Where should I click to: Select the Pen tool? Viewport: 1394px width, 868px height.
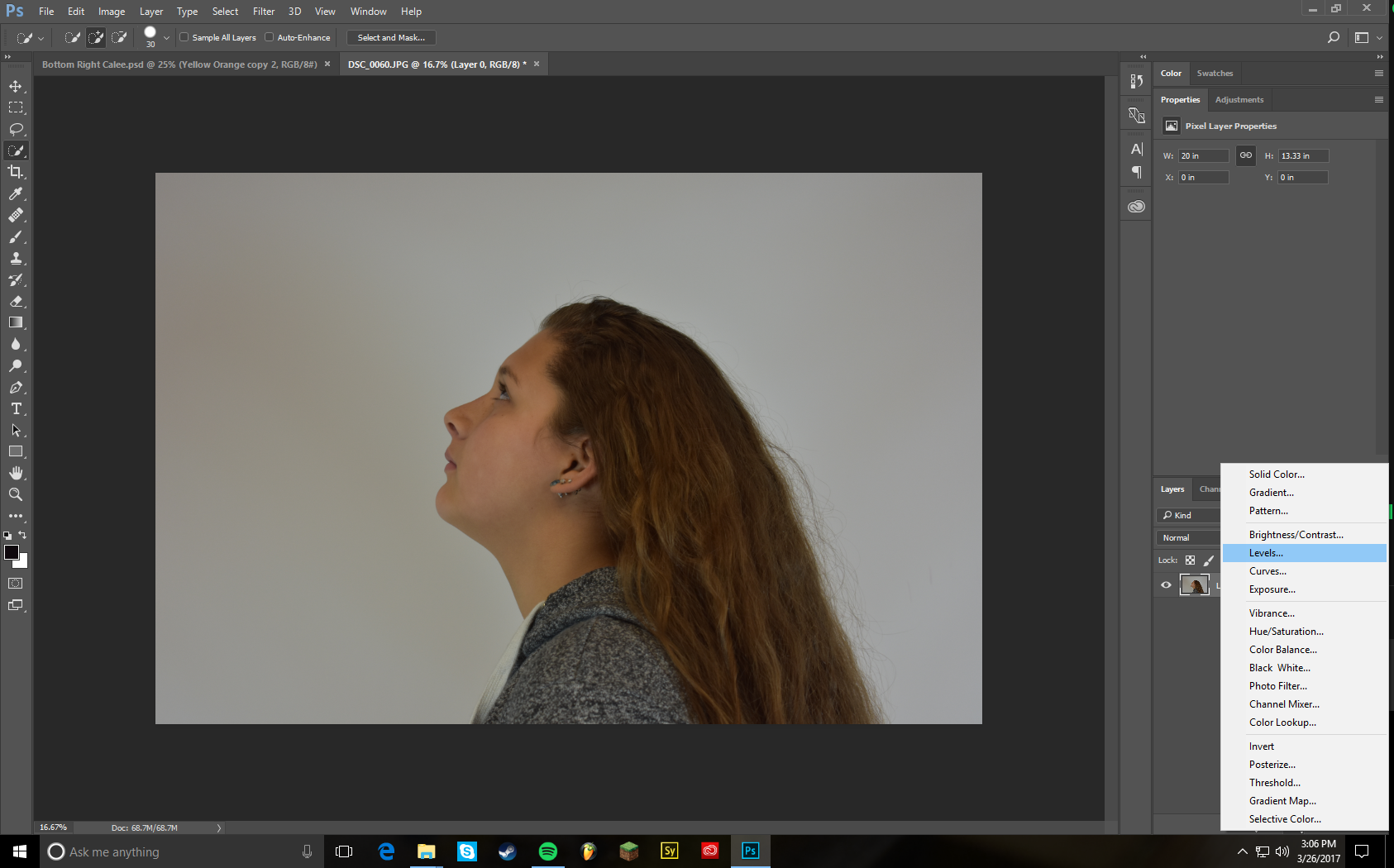tap(16, 387)
